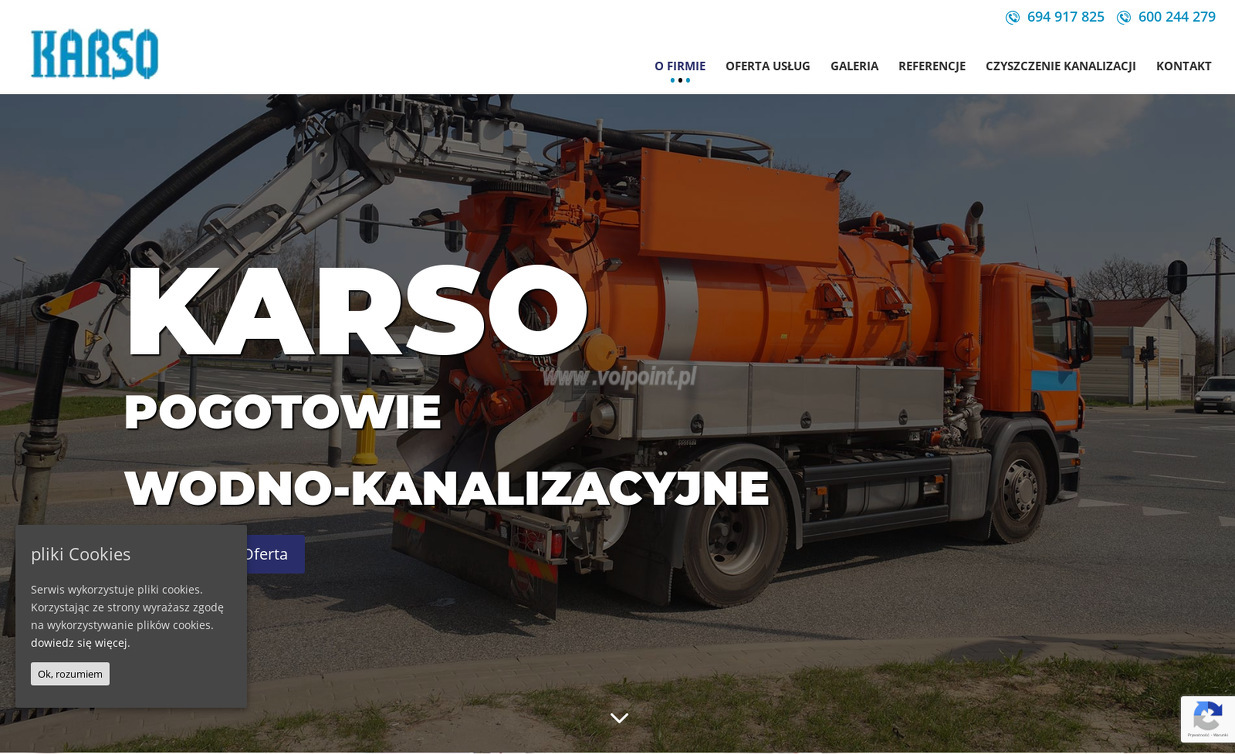Follow the dowiedz się więcej link
Screen dimensions: 1235x754
[x=78, y=643]
